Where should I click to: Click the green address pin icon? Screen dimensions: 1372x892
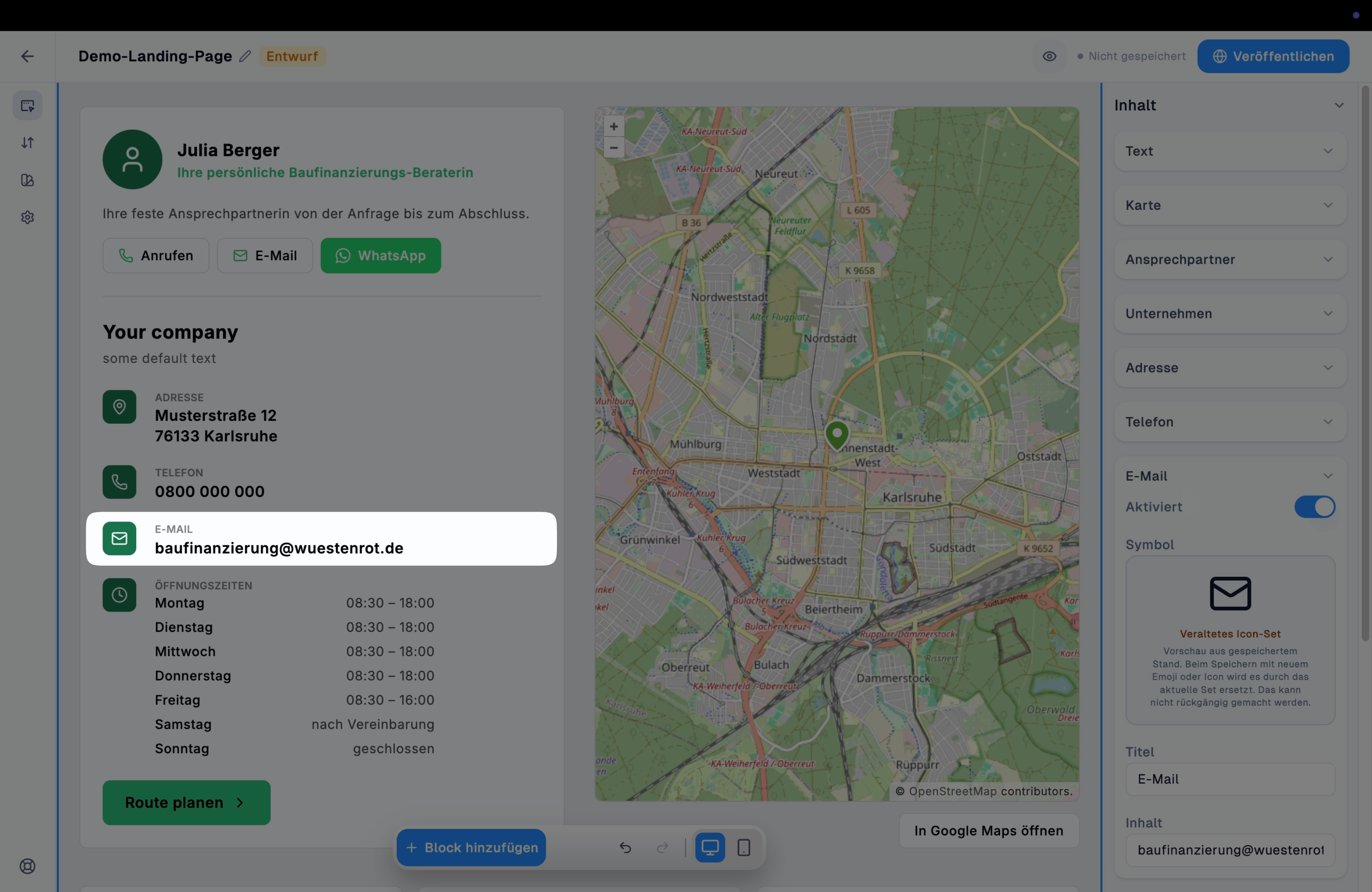[119, 407]
